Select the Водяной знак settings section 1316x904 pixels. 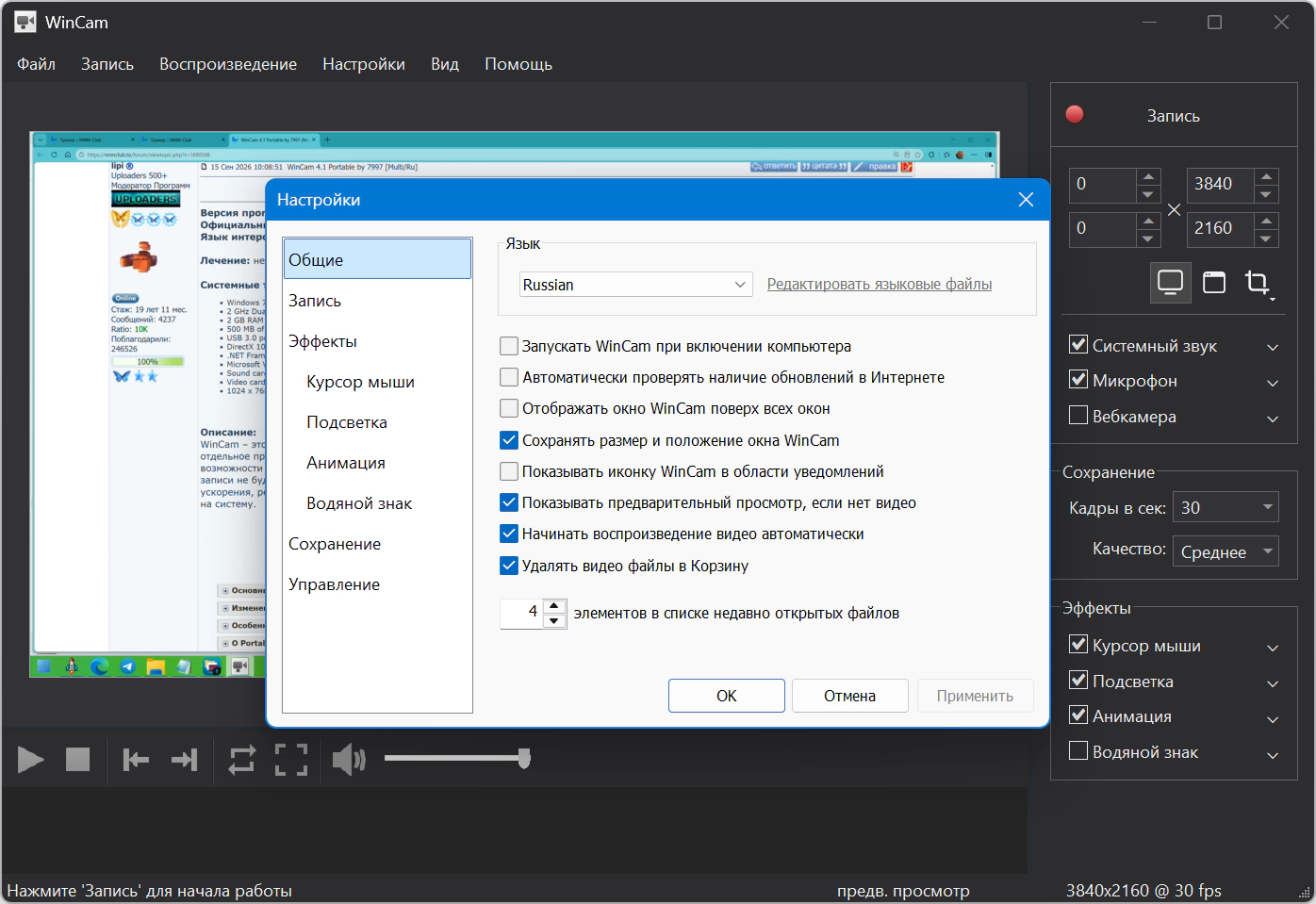pos(359,503)
